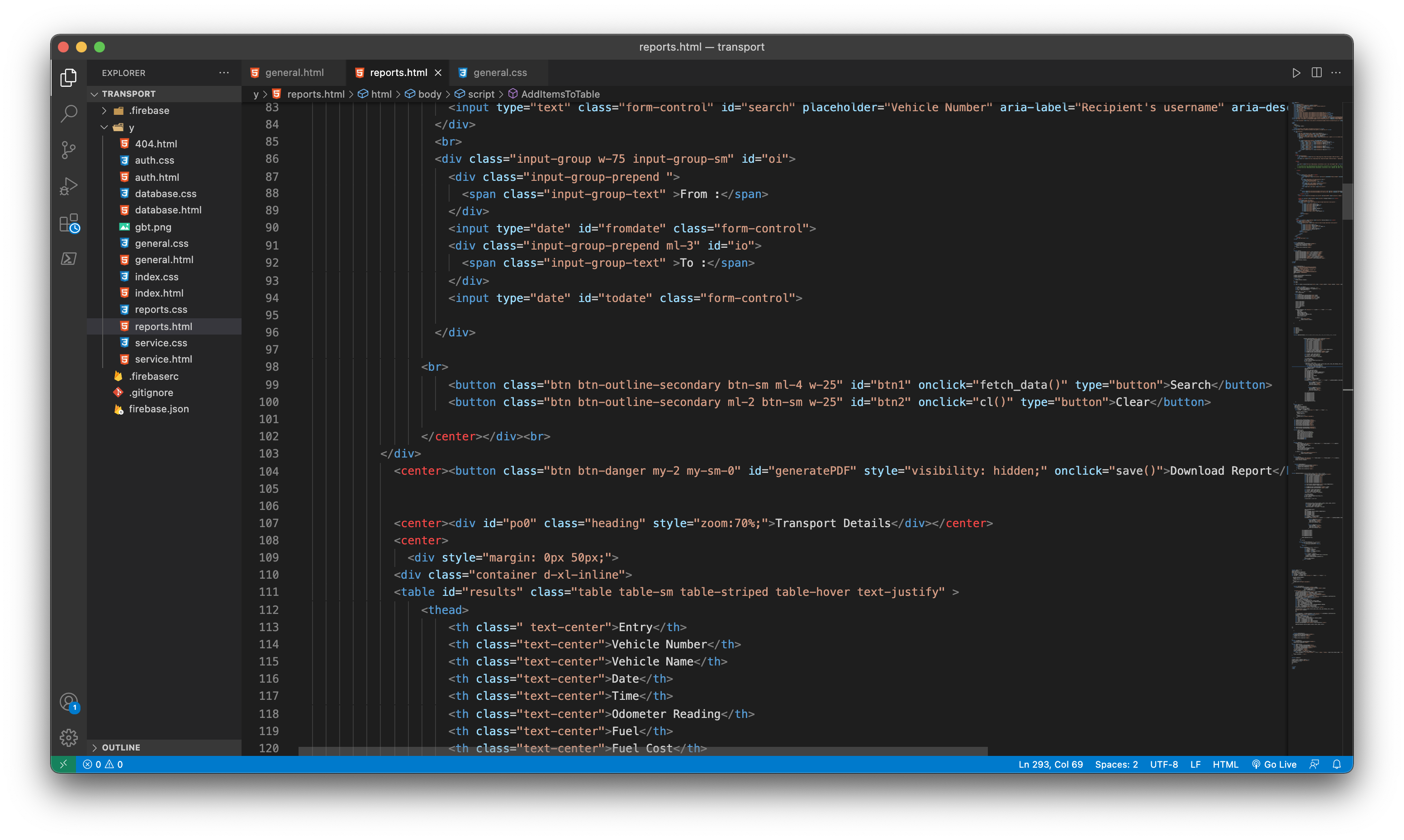Open Explorer Views and More Actions ellipsis

pyautogui.click(x=224, y=72)
